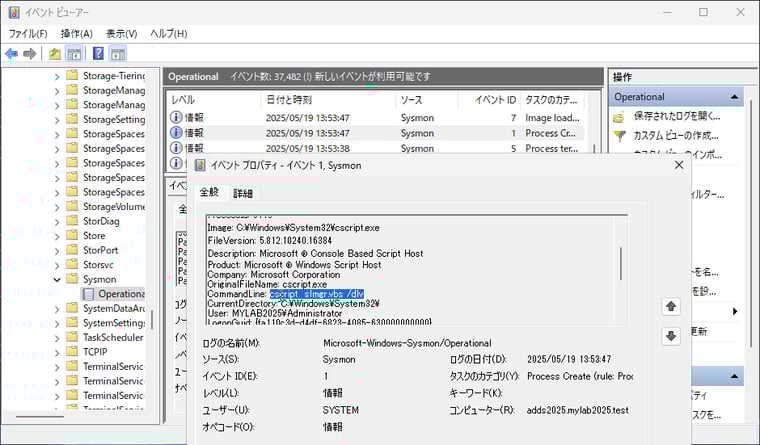Toggle the console tree pane toolbar icon
Image resolution: width=760 pixels, height=445 pixels.
coord(73,54)
